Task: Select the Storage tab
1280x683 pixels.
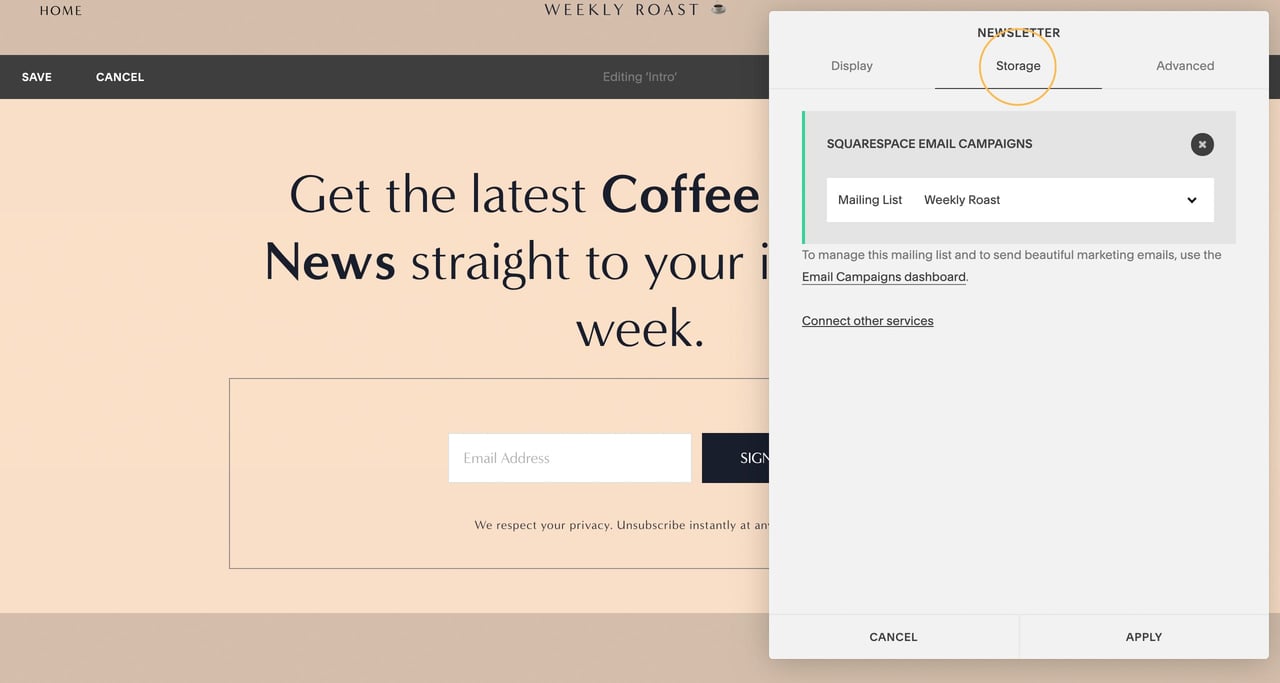Action: click(1018, 65)
